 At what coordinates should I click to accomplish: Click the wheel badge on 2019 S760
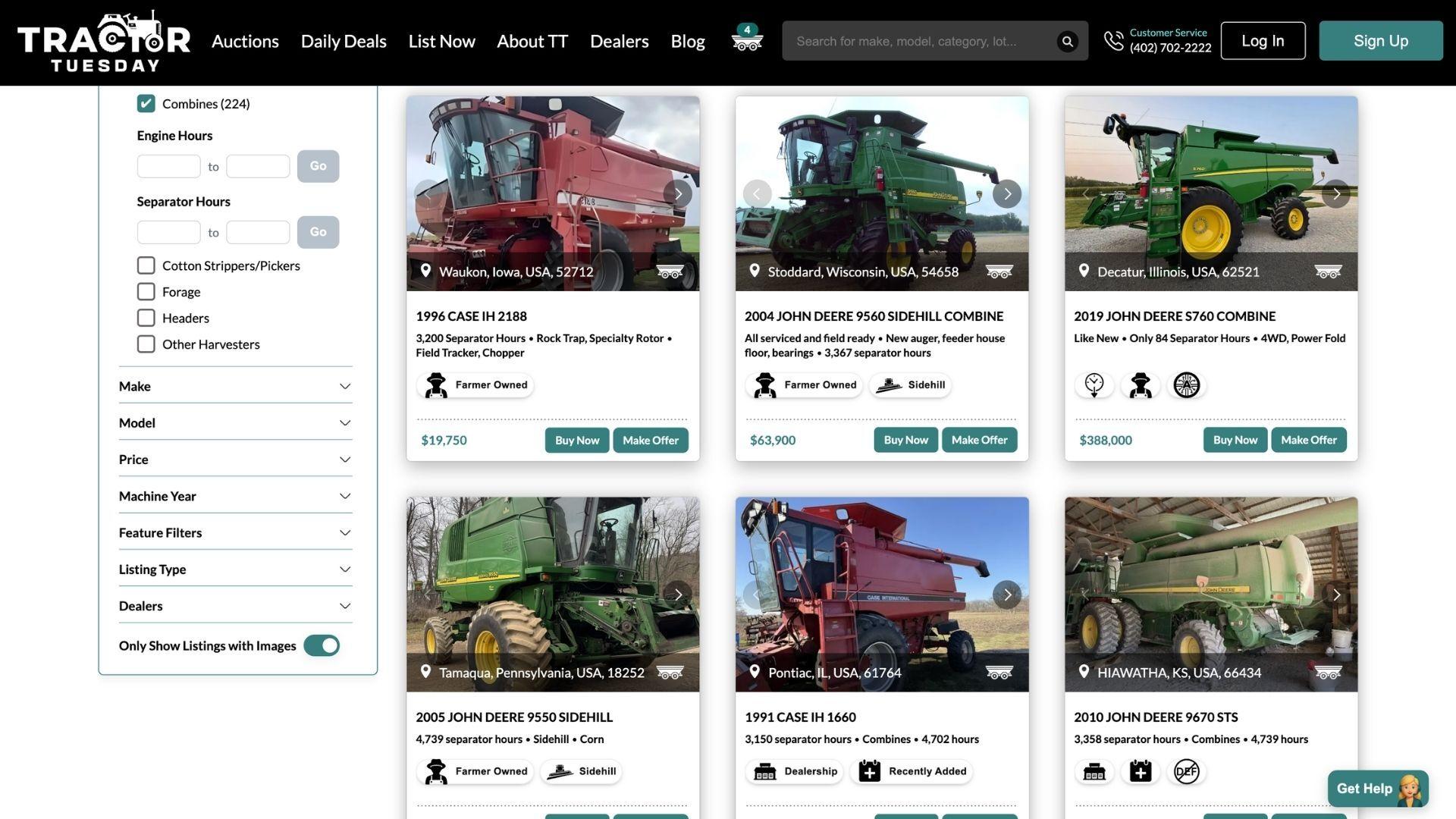click(x=1186, y=385)
